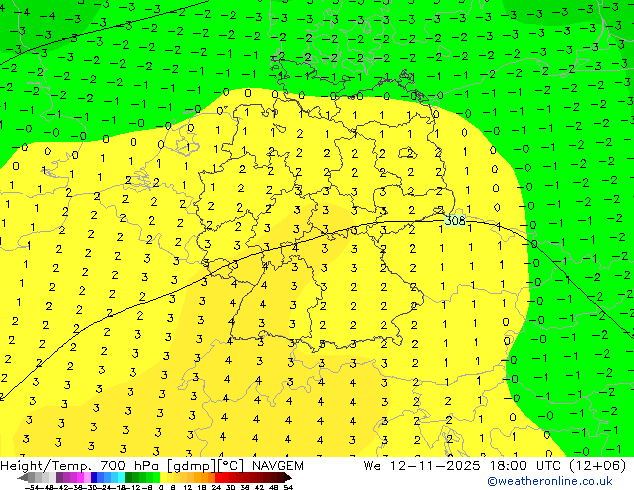Click the 308 height contour label
The image size is (634, 490).
[455, 220]
